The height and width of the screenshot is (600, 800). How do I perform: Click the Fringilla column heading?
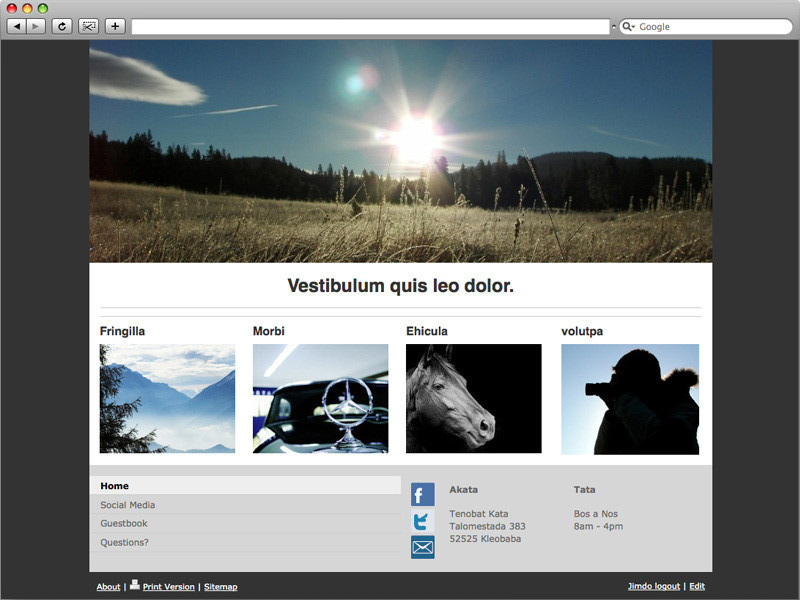pyautogui.click(x=122, y=332)
